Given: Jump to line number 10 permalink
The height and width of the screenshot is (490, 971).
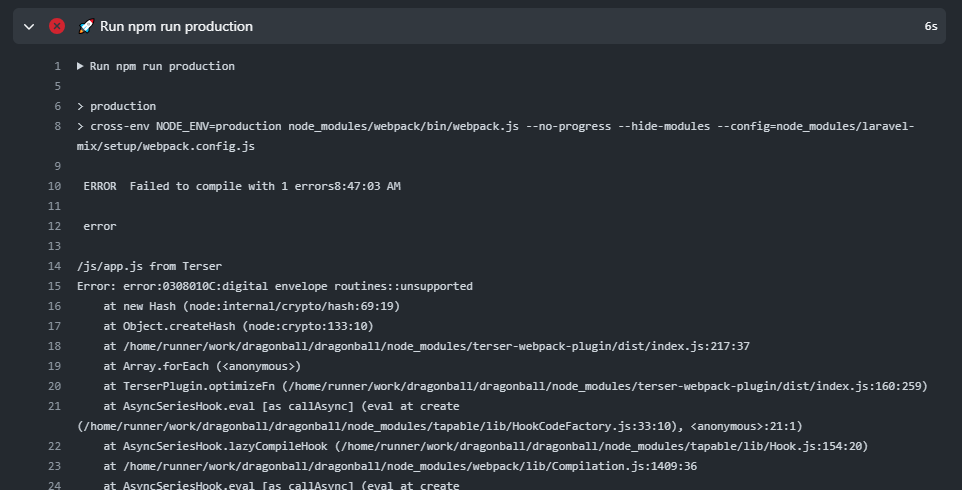Looking at the screenshot, I should point(54,186).
